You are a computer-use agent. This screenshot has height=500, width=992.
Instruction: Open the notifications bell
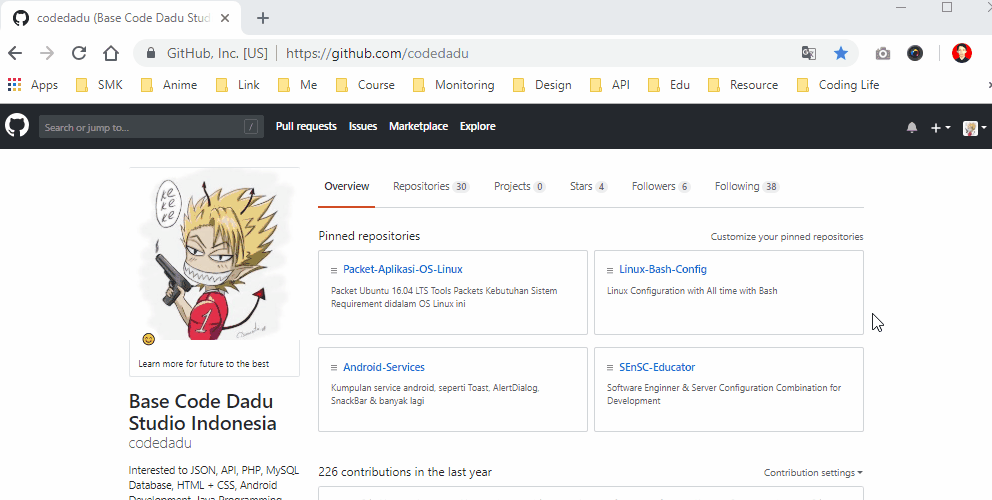911,128
